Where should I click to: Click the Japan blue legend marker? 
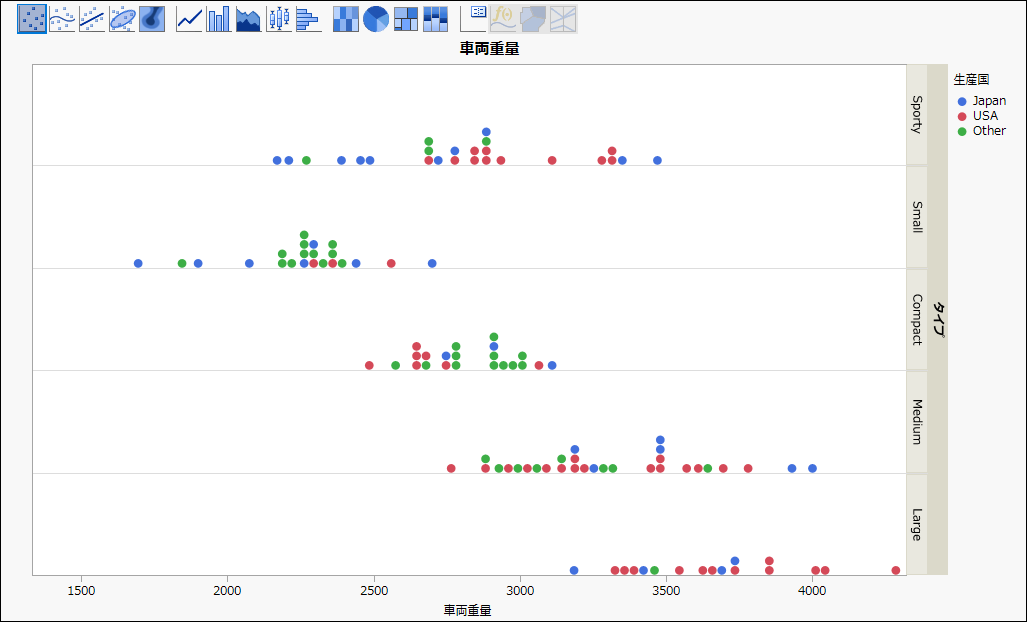click(962, 101)
